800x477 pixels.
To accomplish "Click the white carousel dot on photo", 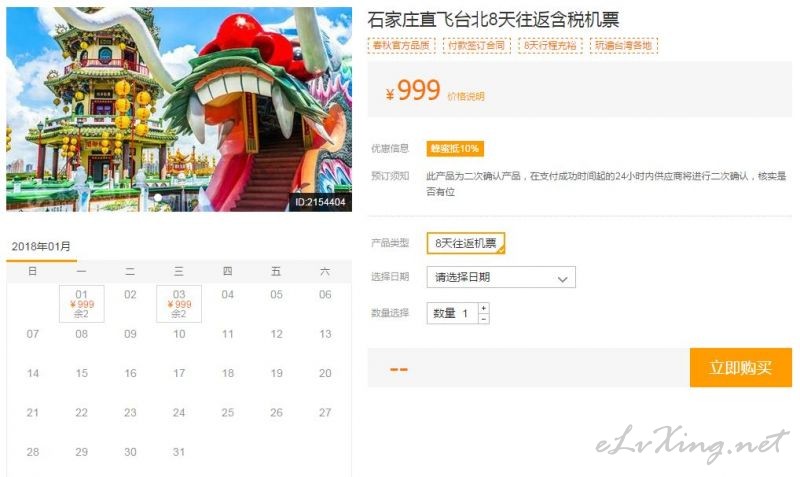I will pos(158,197).
